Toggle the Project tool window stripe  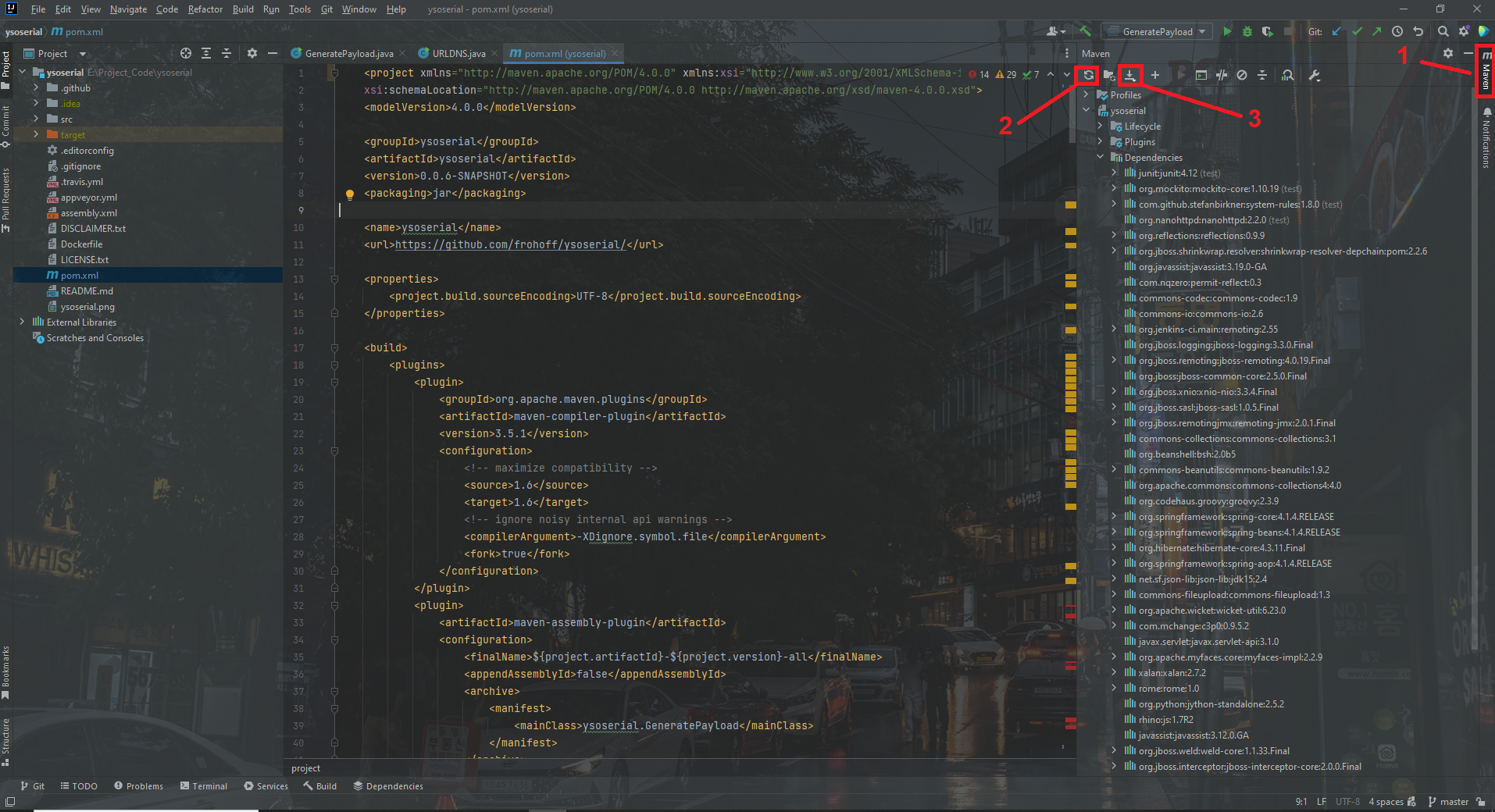pyautogui.click(x=5, y=70)
